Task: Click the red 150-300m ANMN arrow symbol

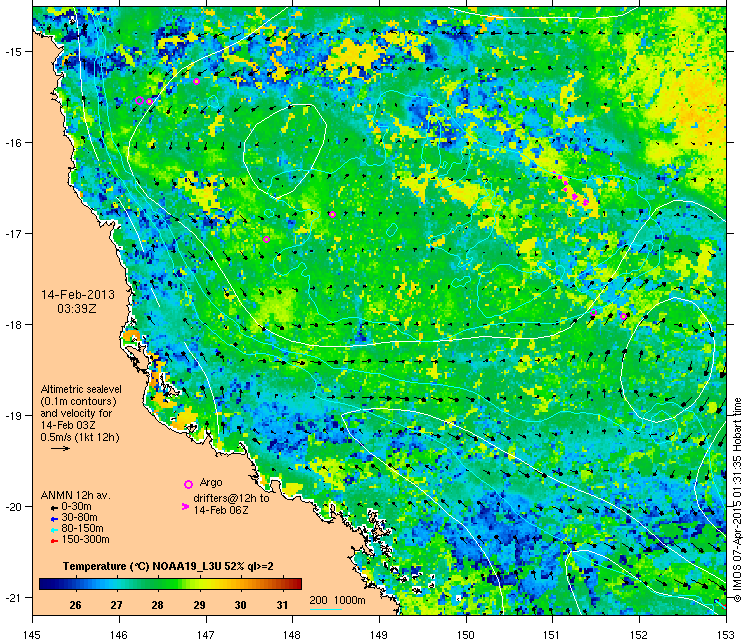Action: click(54, 541)
